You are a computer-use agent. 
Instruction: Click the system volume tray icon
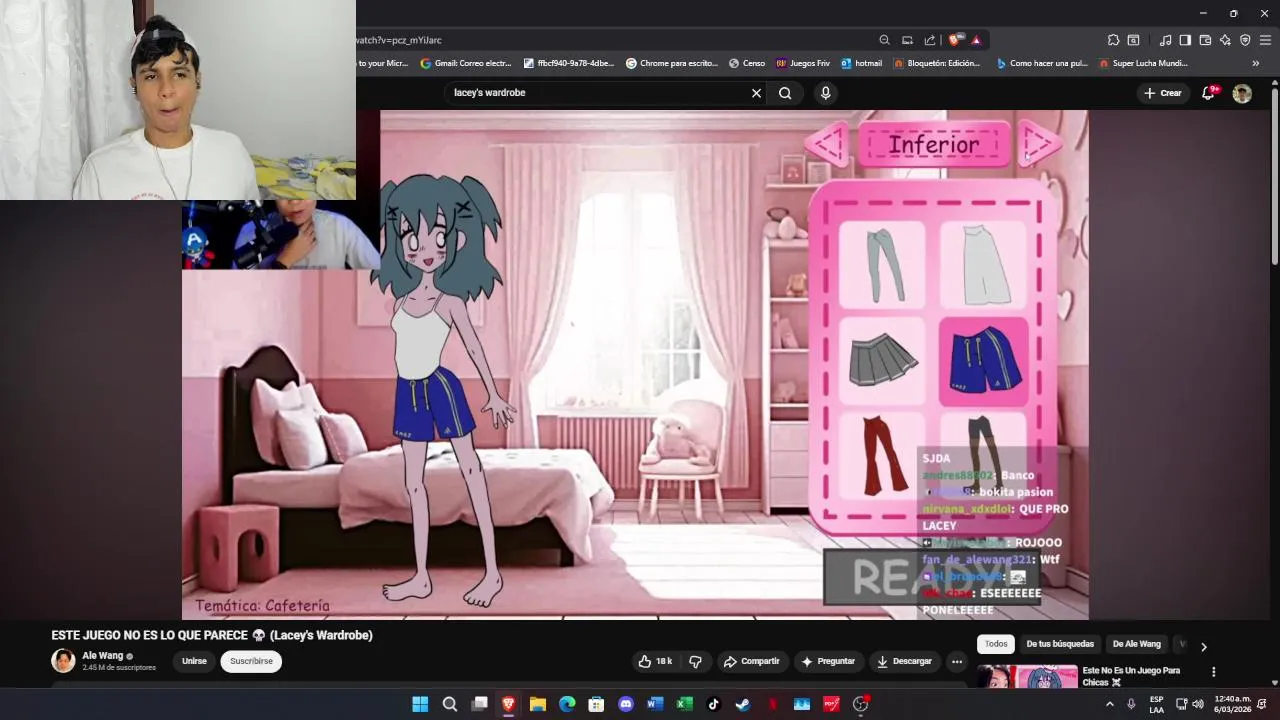coord(1197,704)
